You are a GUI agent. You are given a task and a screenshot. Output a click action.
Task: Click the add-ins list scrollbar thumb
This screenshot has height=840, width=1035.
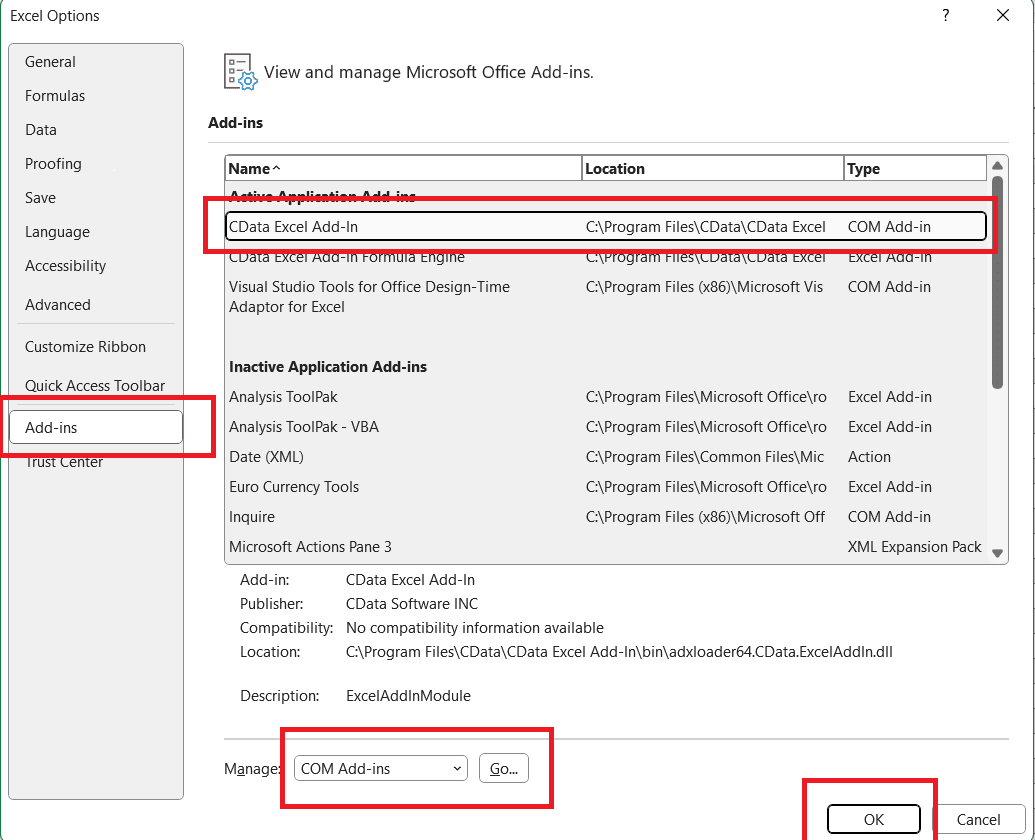997,282
